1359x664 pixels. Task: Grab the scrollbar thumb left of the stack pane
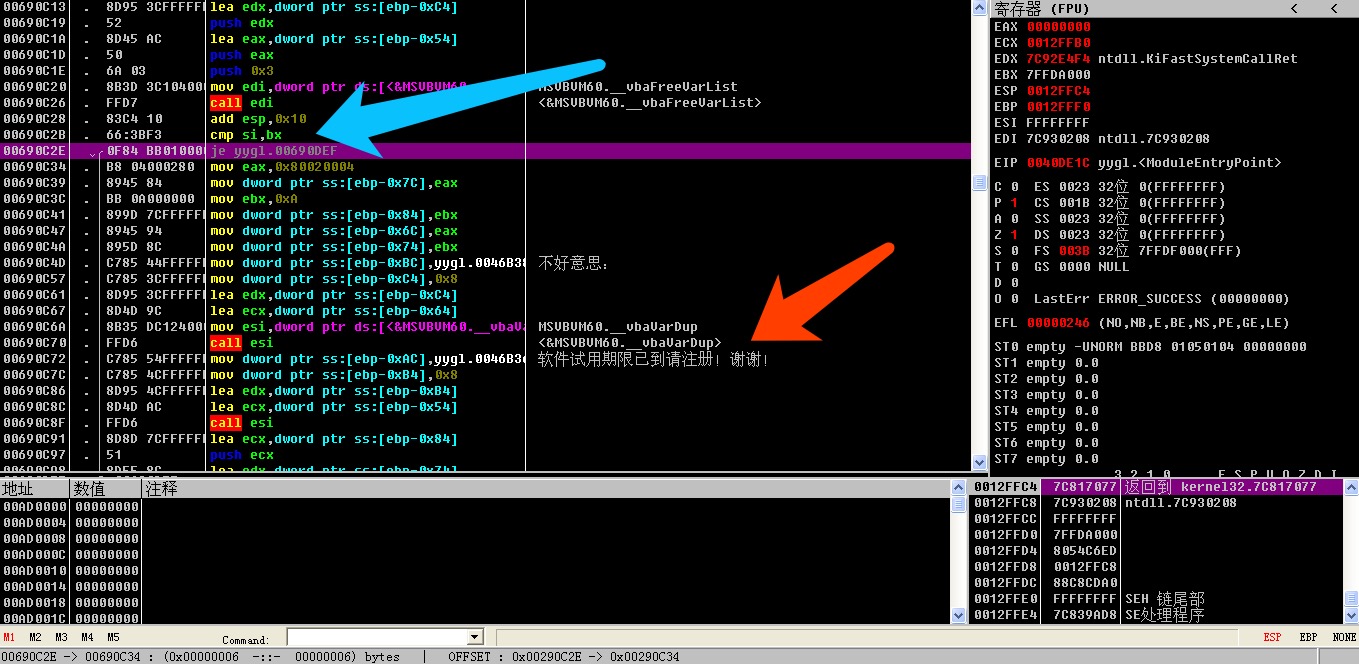(x=957, y=505)
